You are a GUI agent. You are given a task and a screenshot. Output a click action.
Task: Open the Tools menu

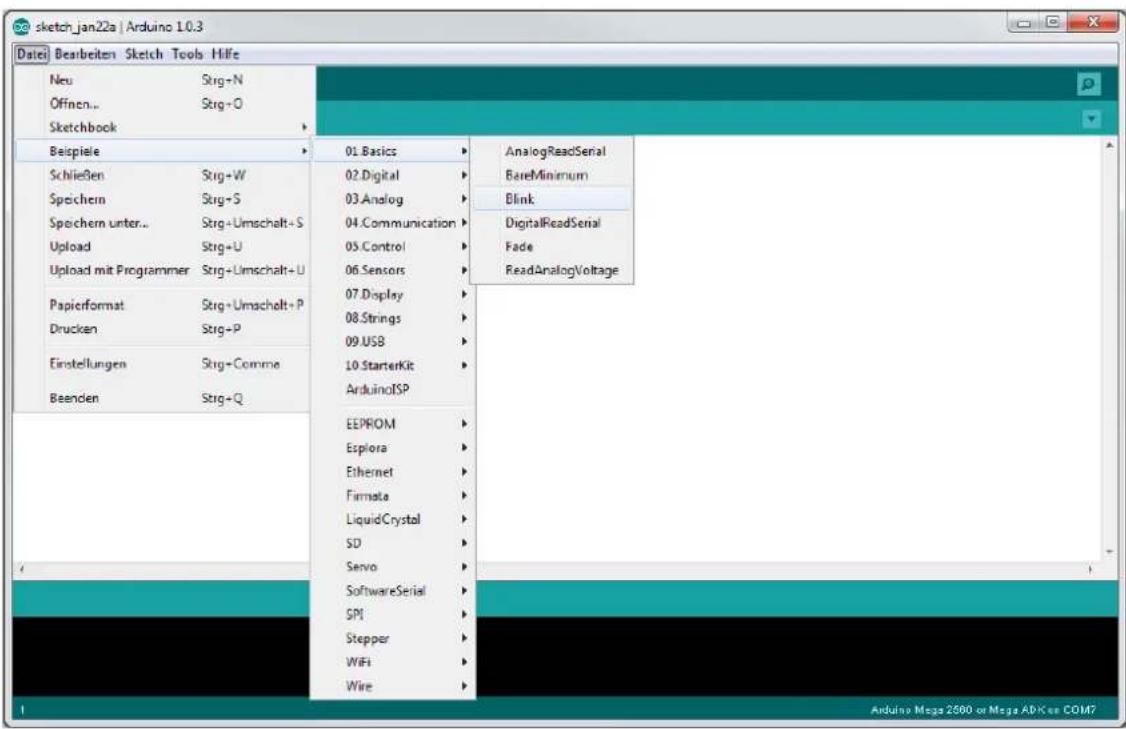[187, 54]
